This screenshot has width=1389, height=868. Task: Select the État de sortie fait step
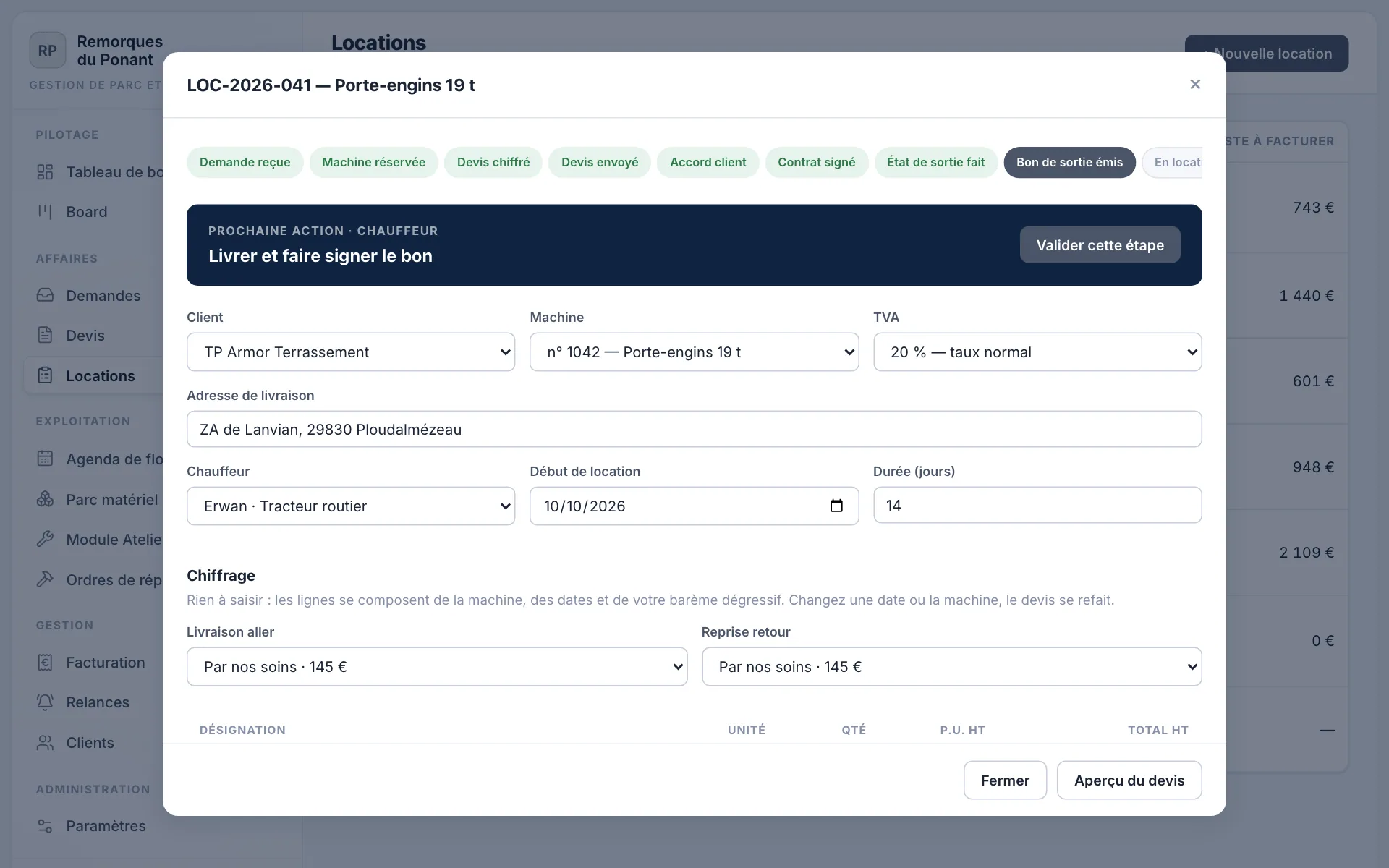click(936, 162)
